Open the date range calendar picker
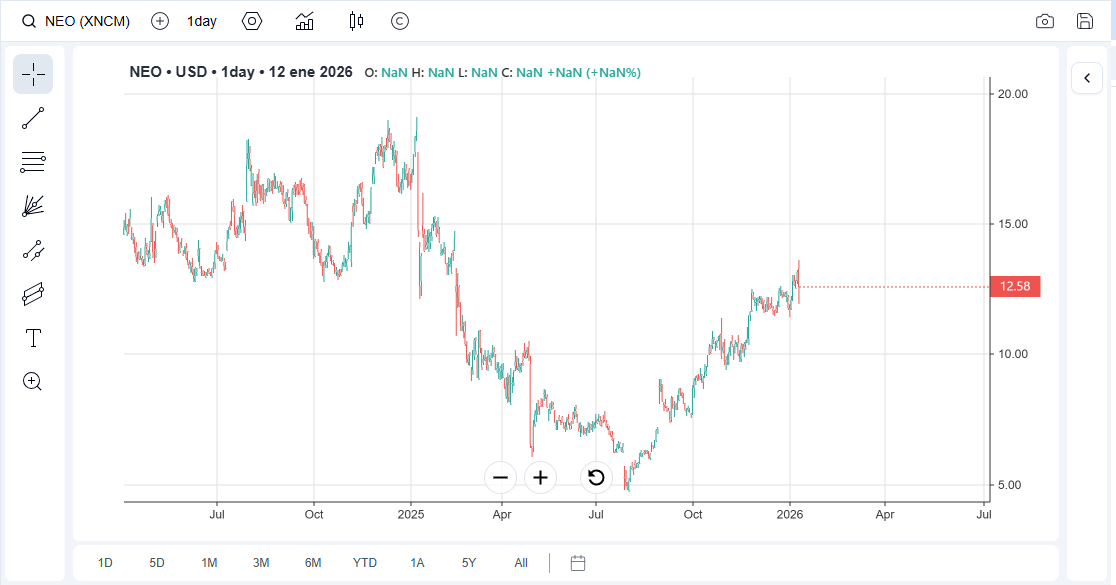Viewport: 1116px width, 585px height. pyautogui.click(x=577, y=563)
